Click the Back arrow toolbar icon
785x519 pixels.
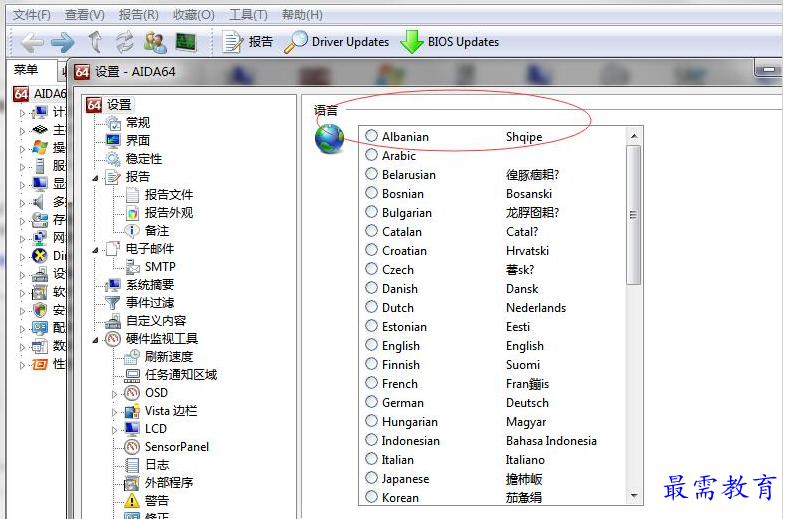[x=33, y=43]
